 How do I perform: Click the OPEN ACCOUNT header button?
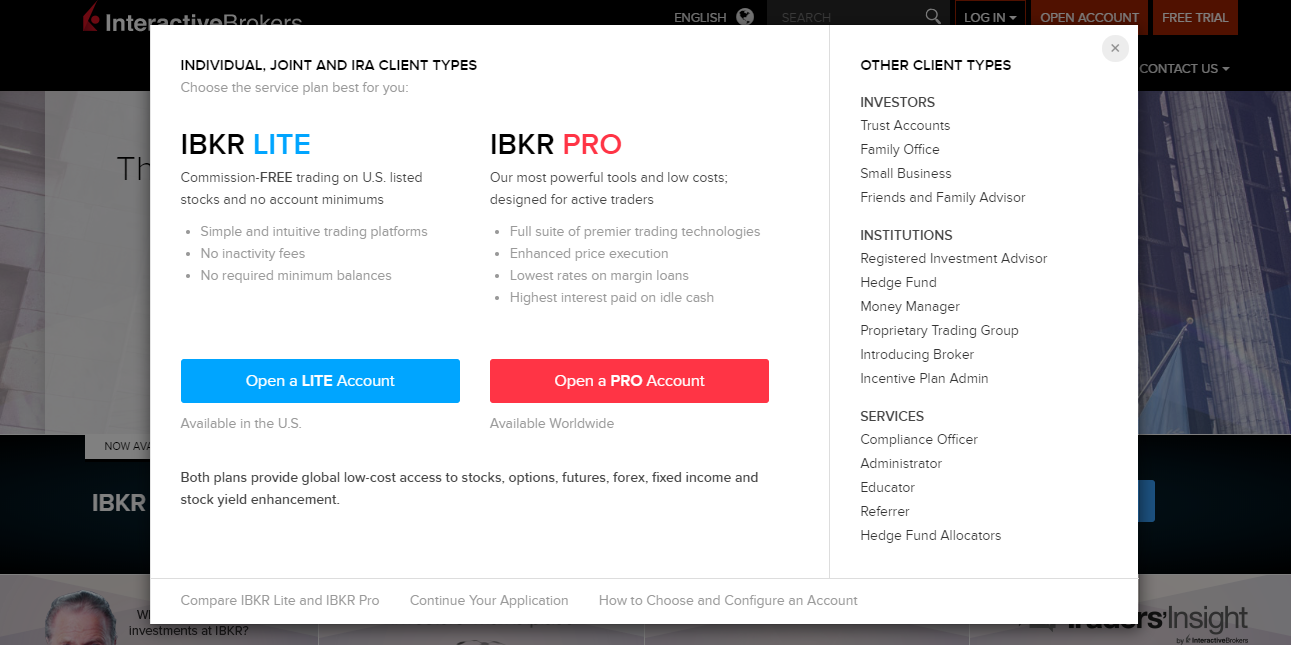pyautogui.click(x=1089, y=17)
